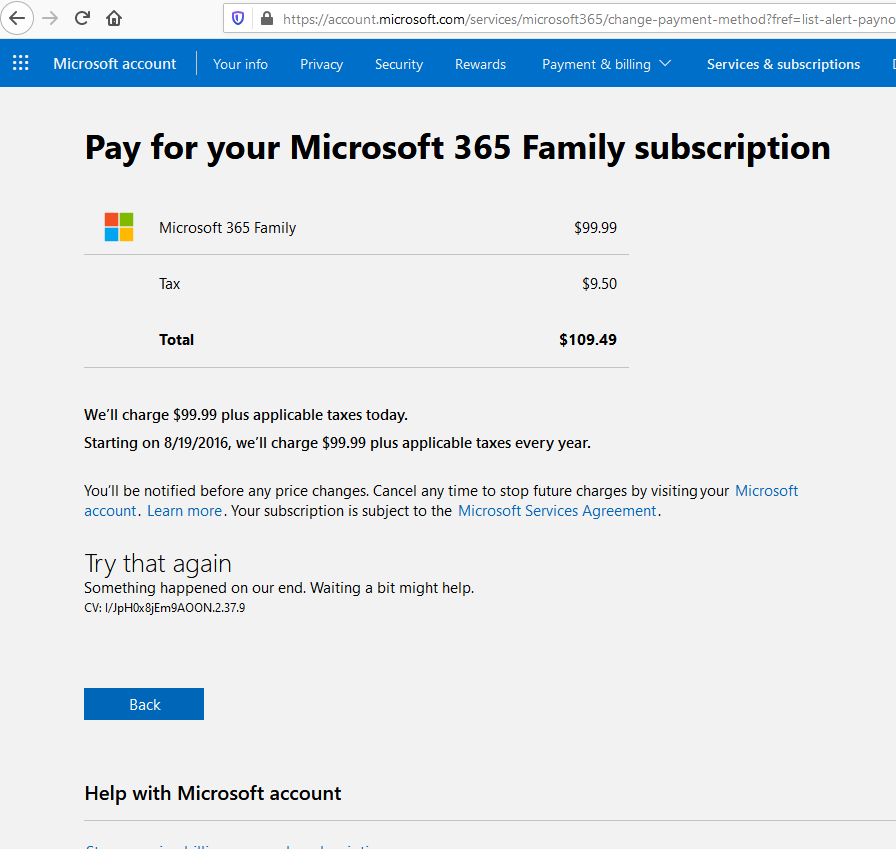Open Services & subscriptions
The width and height of the screenshot is (896, 849).
(783, 64)
